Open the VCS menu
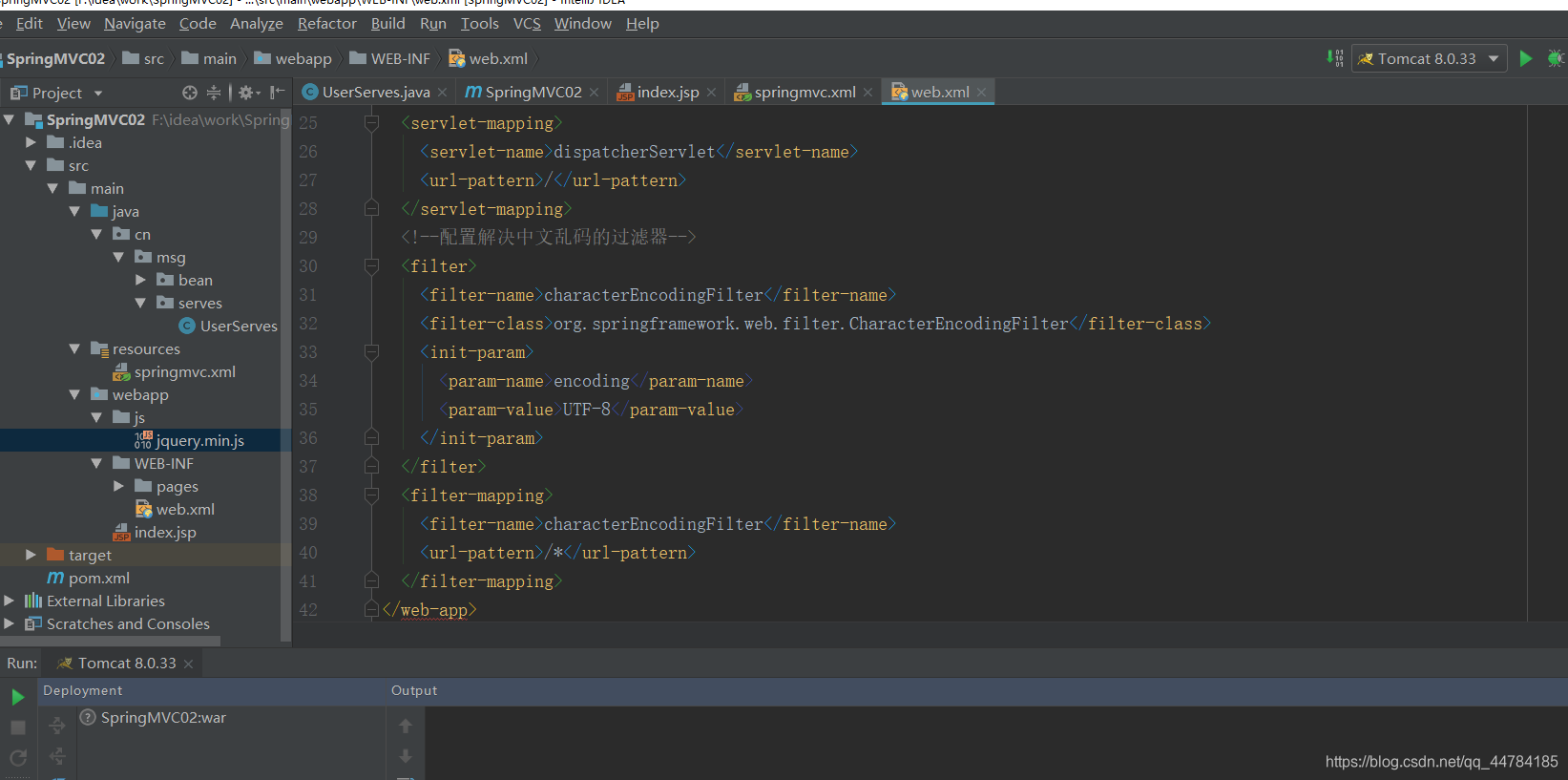The width and height of the screenshot is (1568, 780). (x=527, y=24)
